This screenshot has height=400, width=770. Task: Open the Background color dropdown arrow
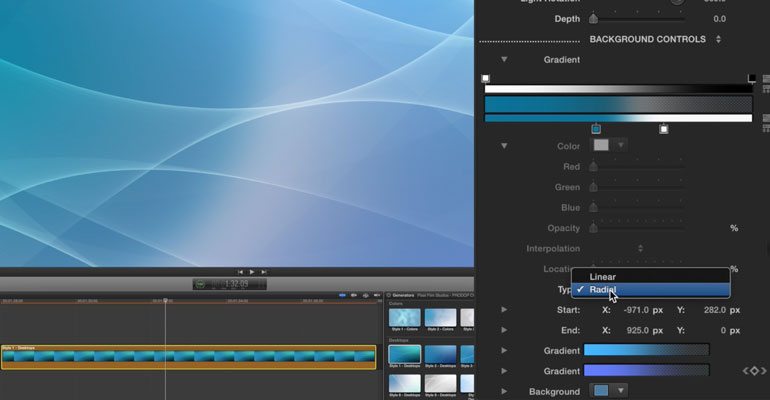[x=621, y=391]
